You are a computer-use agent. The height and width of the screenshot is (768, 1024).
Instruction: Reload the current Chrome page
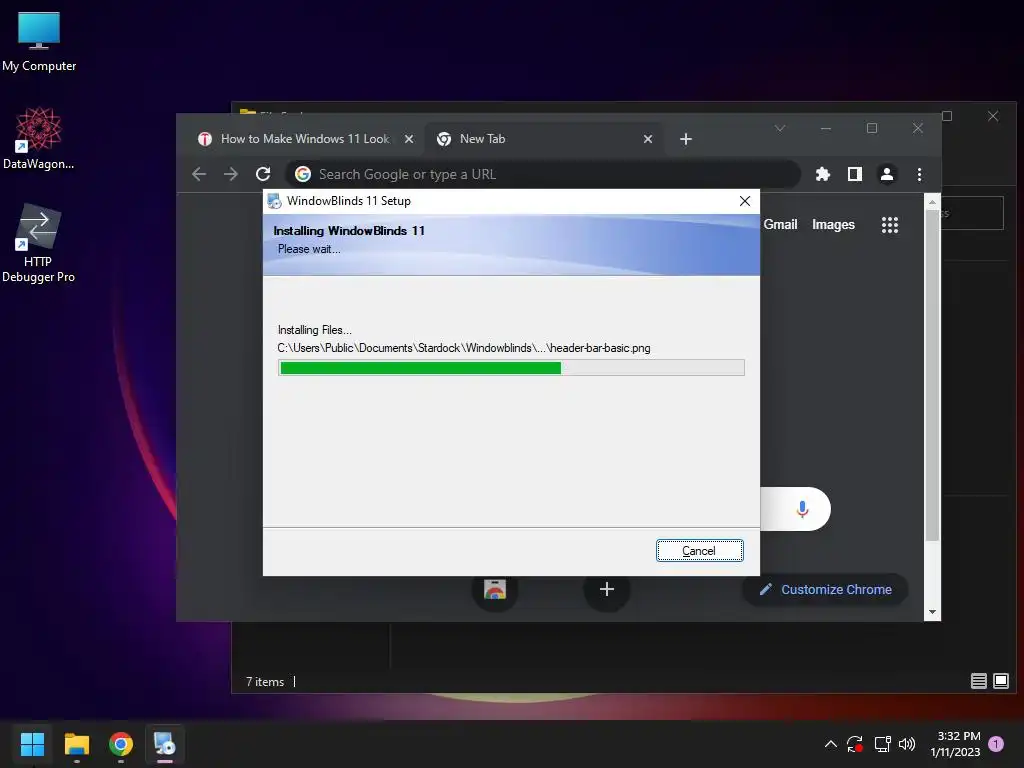263,174
